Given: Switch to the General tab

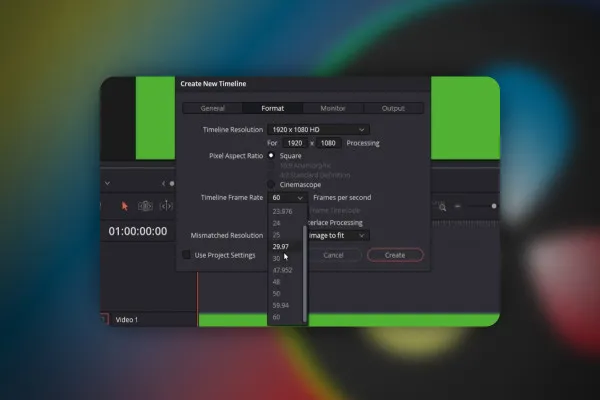Looking at the screenshot, I should (212, 108).
